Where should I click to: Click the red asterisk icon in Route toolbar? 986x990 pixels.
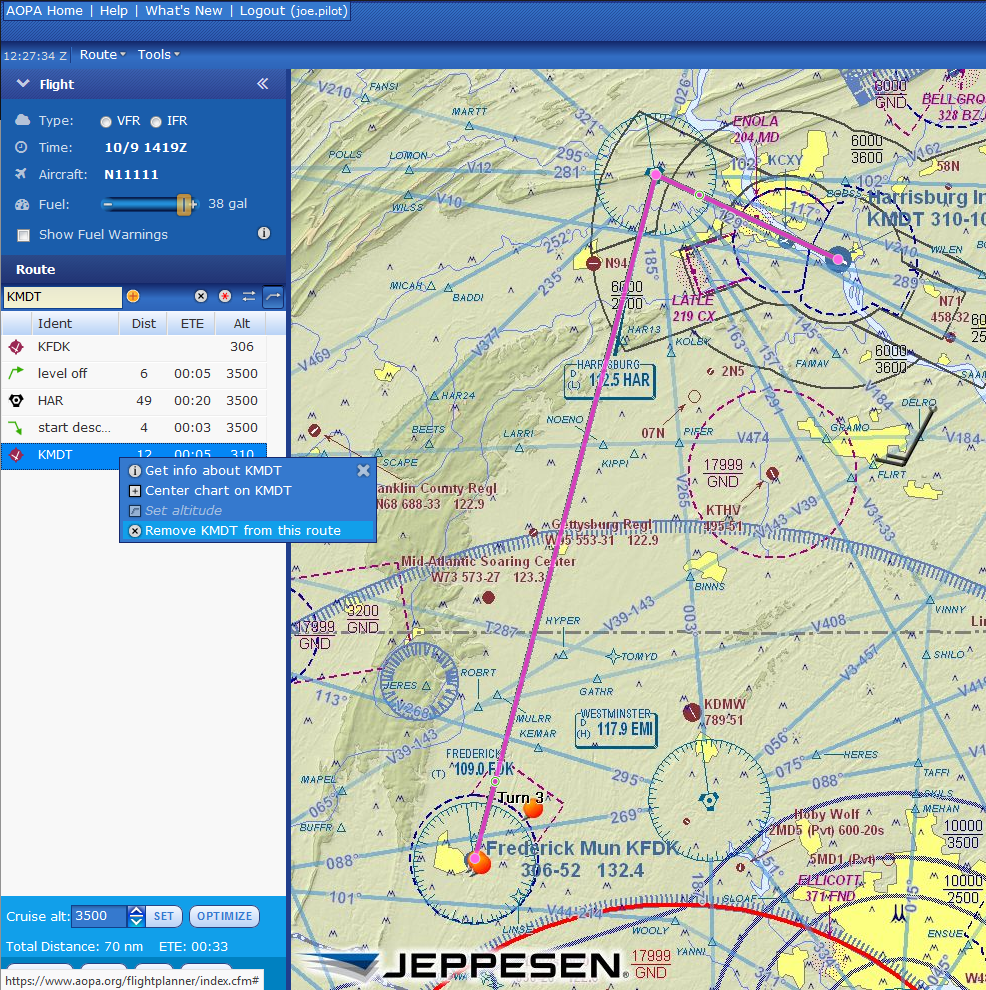tap(225, 296)
